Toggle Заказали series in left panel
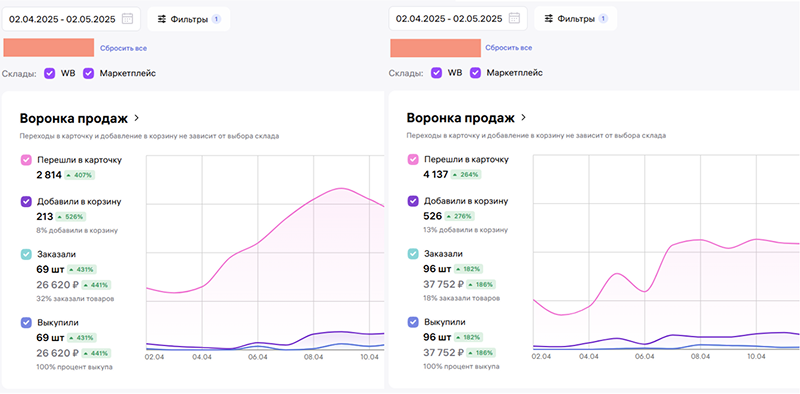This screenshot has height=394, width=800. (26, 254)
